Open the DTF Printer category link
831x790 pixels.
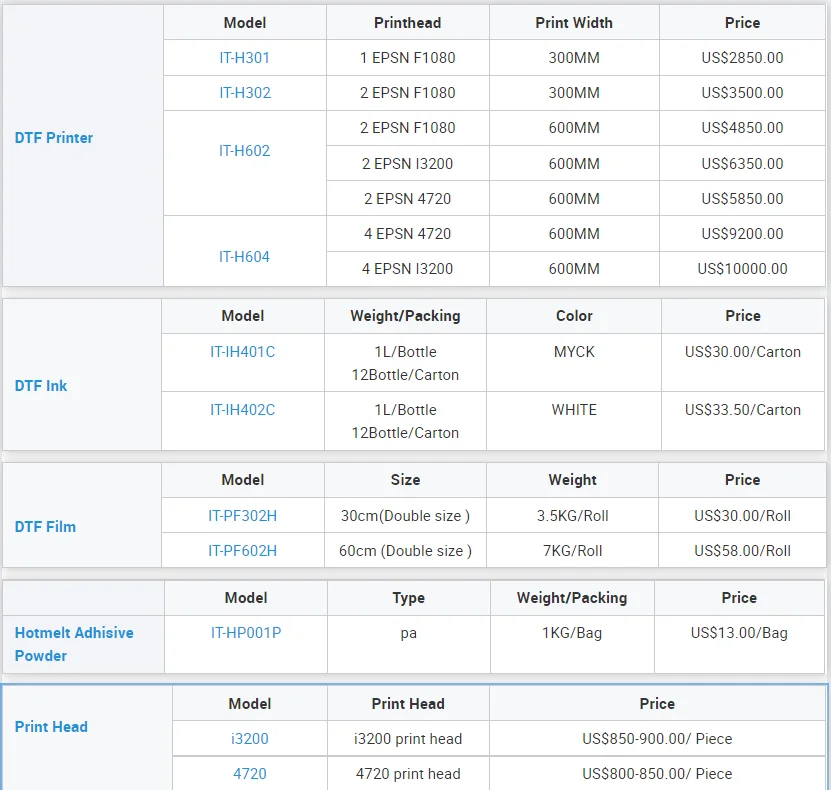(x=54, y=138)
